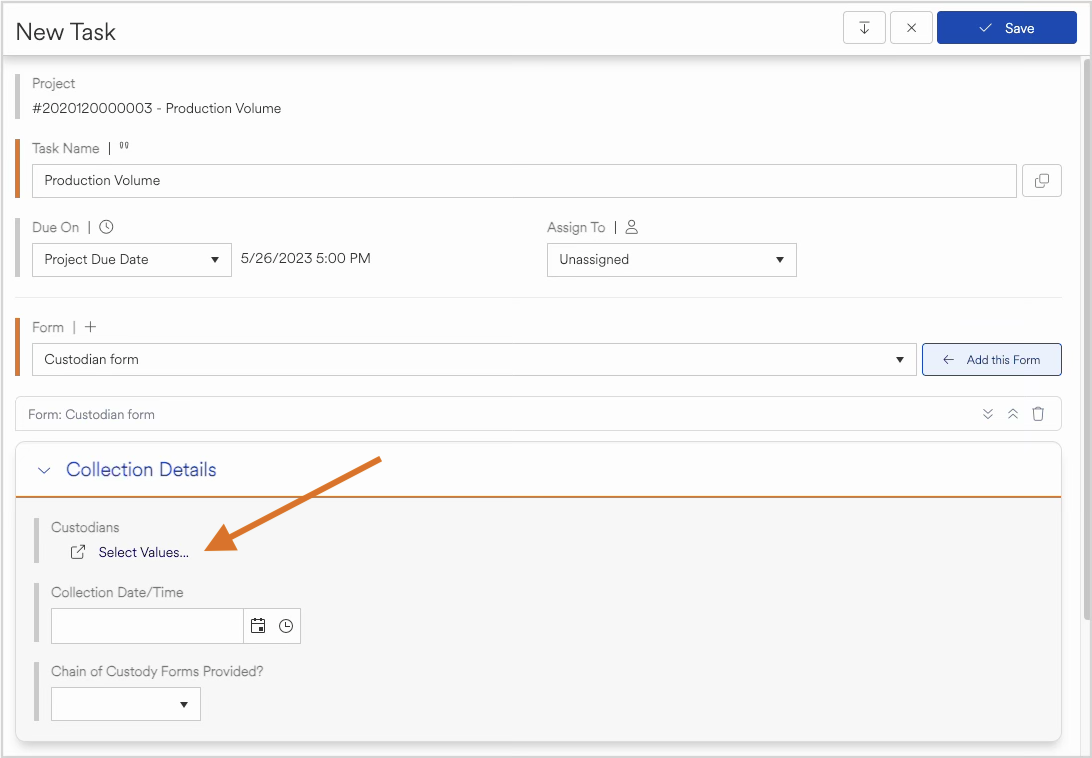
Task: Click the plus icon beside Form label
Action: click(x=91, y=327)
